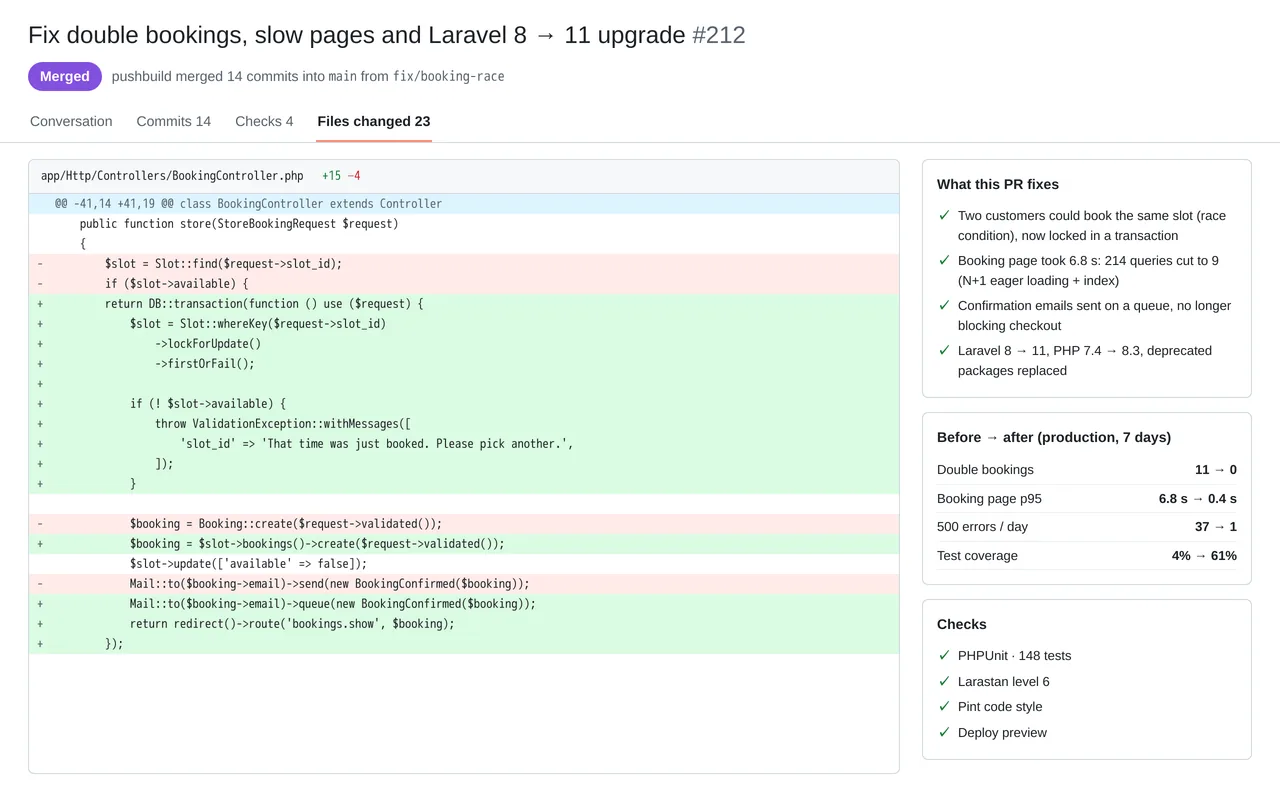This screenshot has height=800, width=1280.
Task: Click the pull request number #212
Action: [x=719, y=35]
